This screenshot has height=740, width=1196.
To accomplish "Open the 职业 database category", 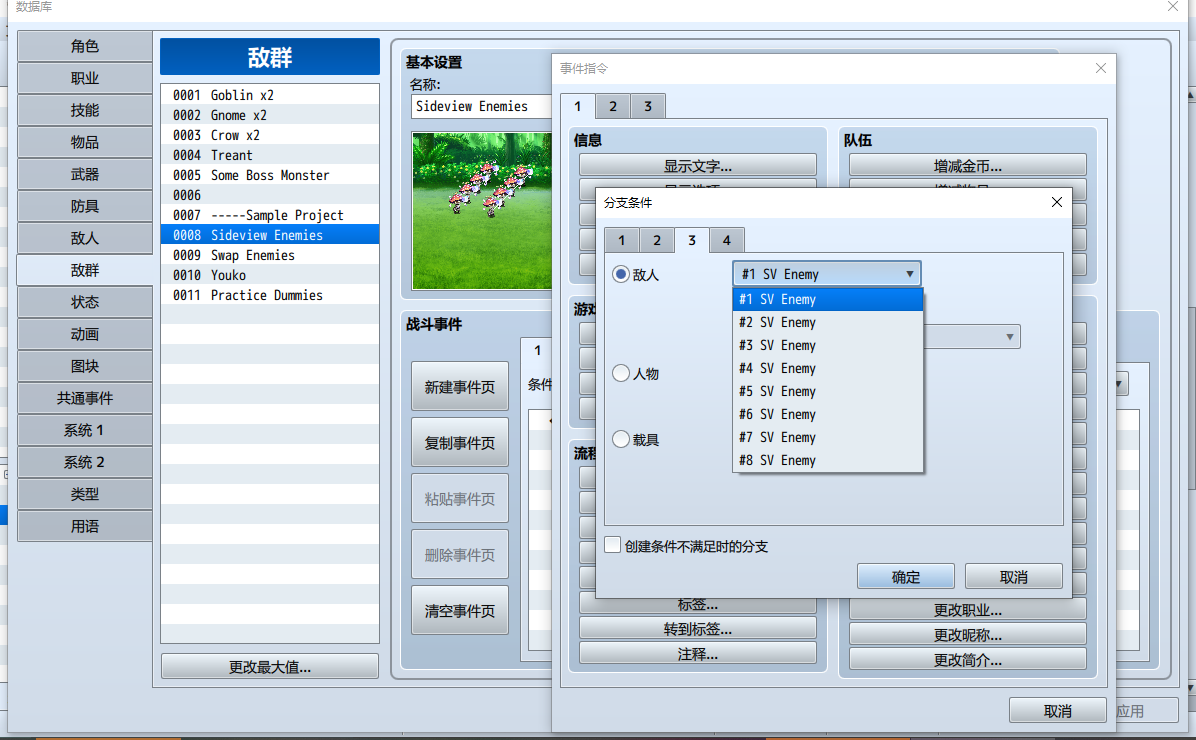I will click(x=85, y=78).
